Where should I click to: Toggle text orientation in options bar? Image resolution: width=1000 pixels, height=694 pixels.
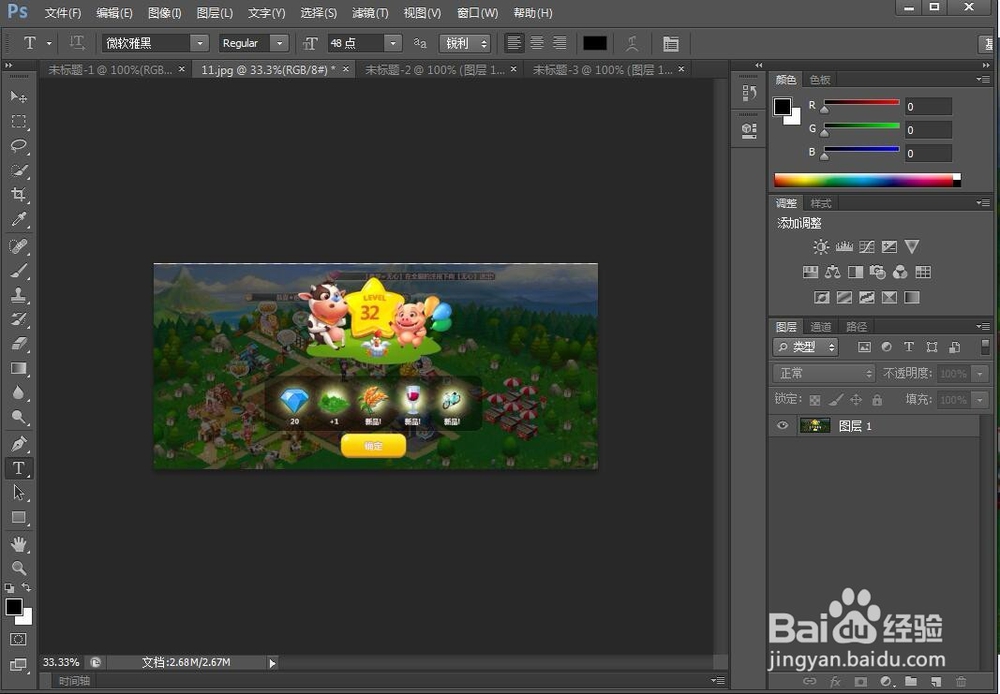77,43
